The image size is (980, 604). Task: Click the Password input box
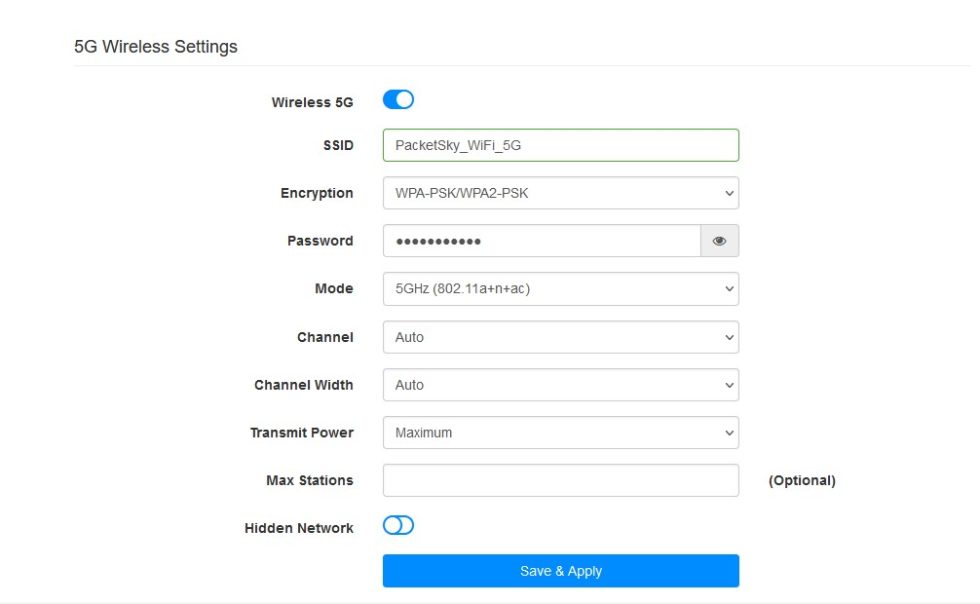point(540,240)
